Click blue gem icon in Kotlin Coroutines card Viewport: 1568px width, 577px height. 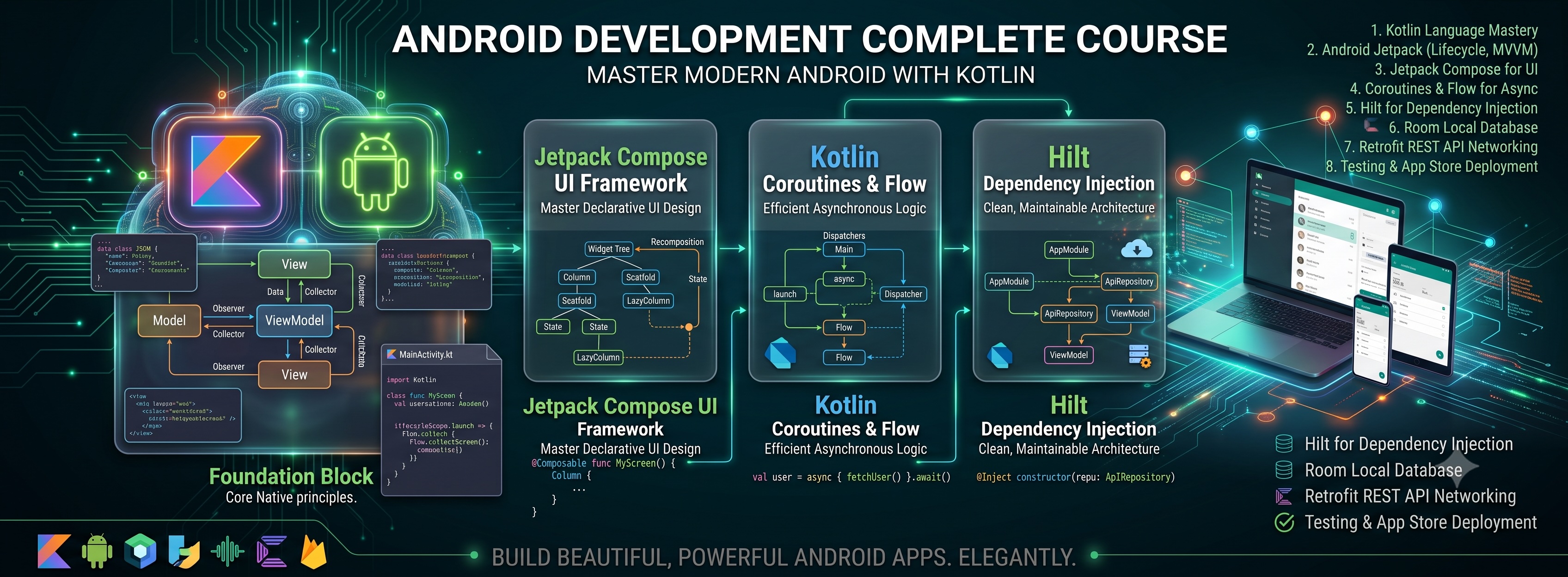pos(780,352)
